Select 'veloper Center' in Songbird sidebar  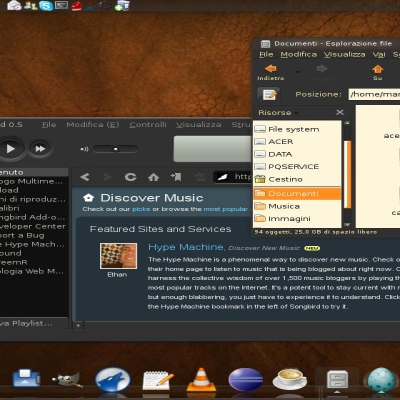point(33,226)
